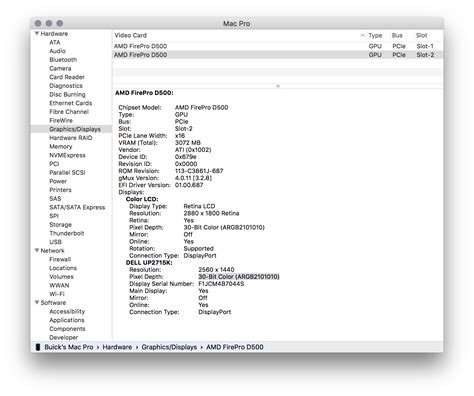Select Memory in the sidebar
This screenshot has width=474, height=396.
[60, 146]
